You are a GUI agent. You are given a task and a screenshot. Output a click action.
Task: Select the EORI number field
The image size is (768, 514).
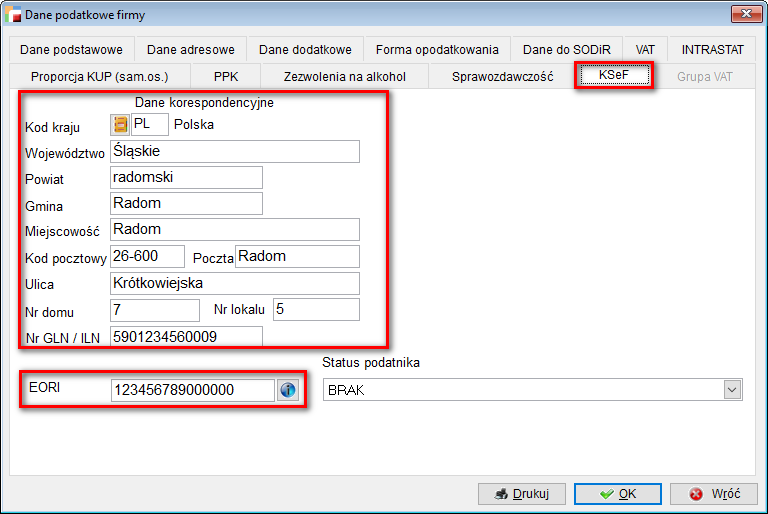[192, 390]
